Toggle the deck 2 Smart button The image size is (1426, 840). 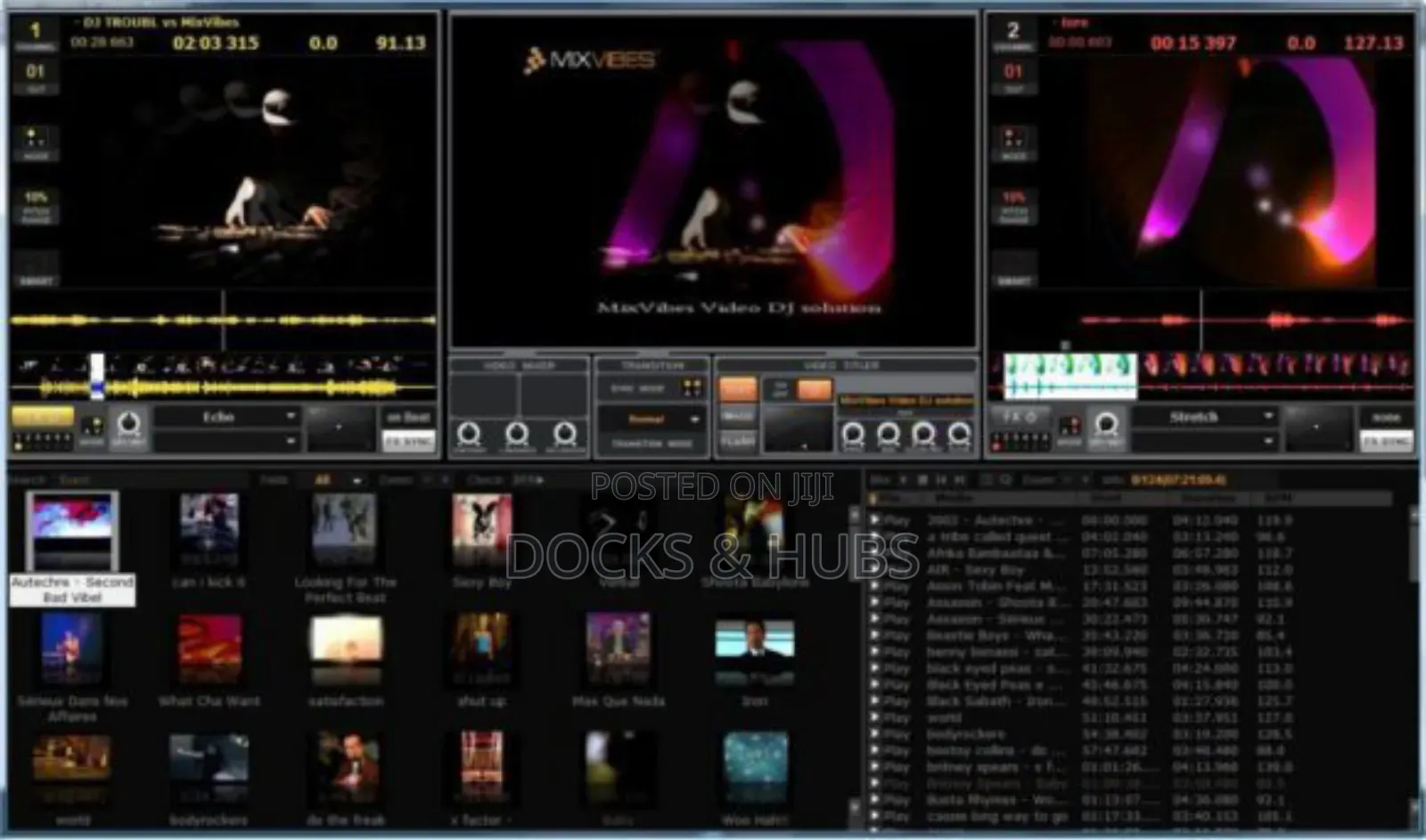(x=1013, y=268)
